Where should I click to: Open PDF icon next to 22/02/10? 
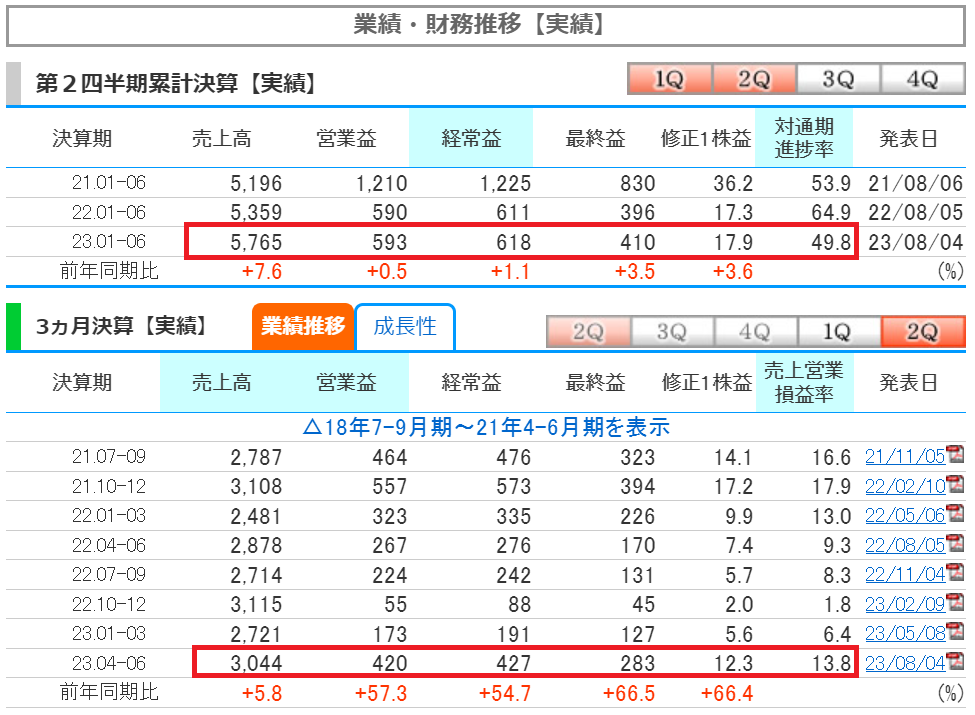(955, 484)
